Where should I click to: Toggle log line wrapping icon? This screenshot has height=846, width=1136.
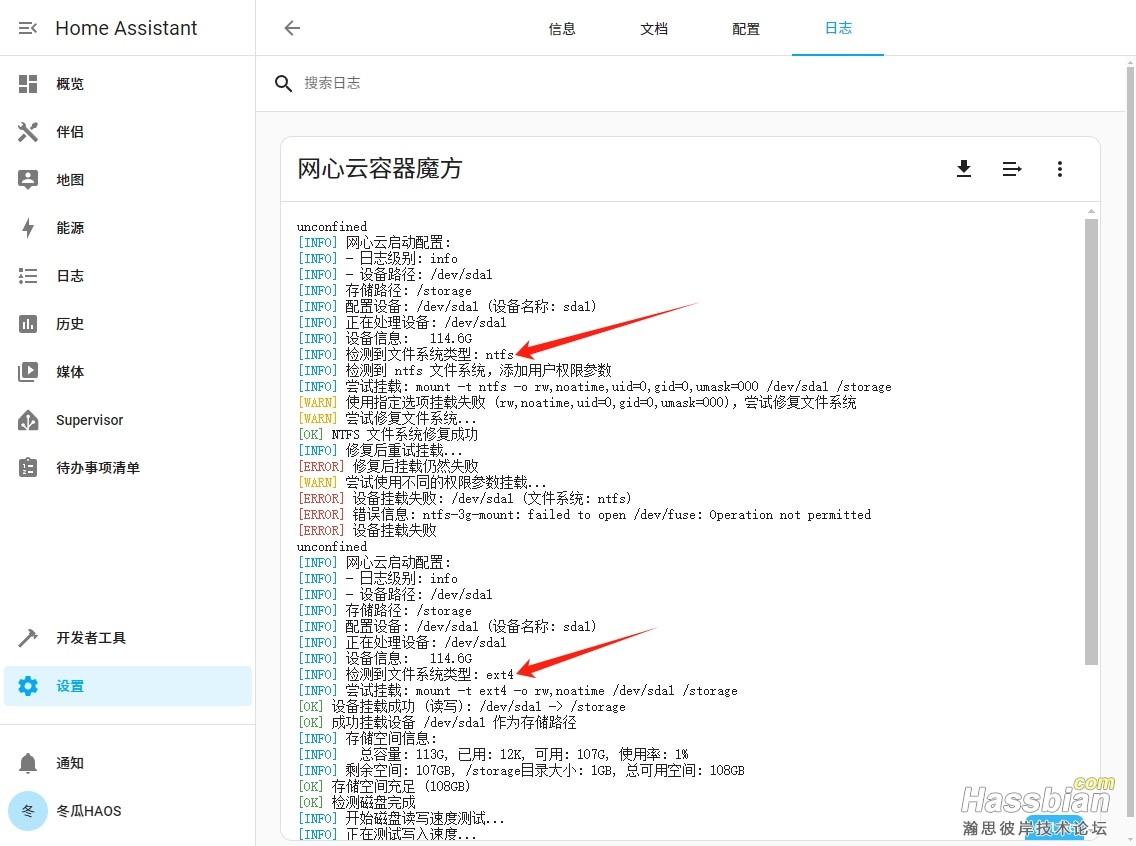click(x=1012, y=169)
